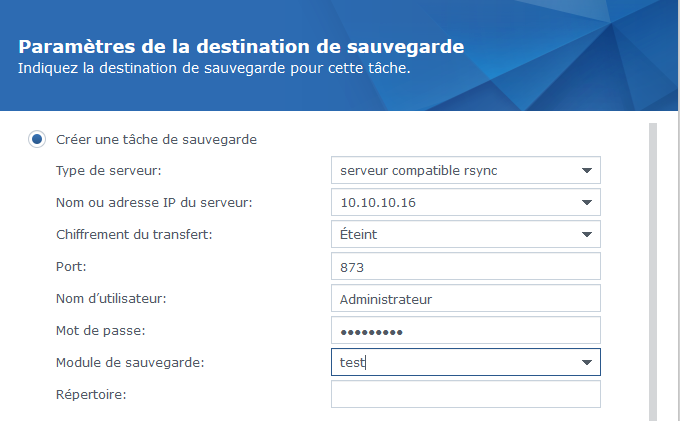Viewport: 680px width, 421px height.
Task: Click the vertical scrollbar on the right
Action: [x=654, y=270]
